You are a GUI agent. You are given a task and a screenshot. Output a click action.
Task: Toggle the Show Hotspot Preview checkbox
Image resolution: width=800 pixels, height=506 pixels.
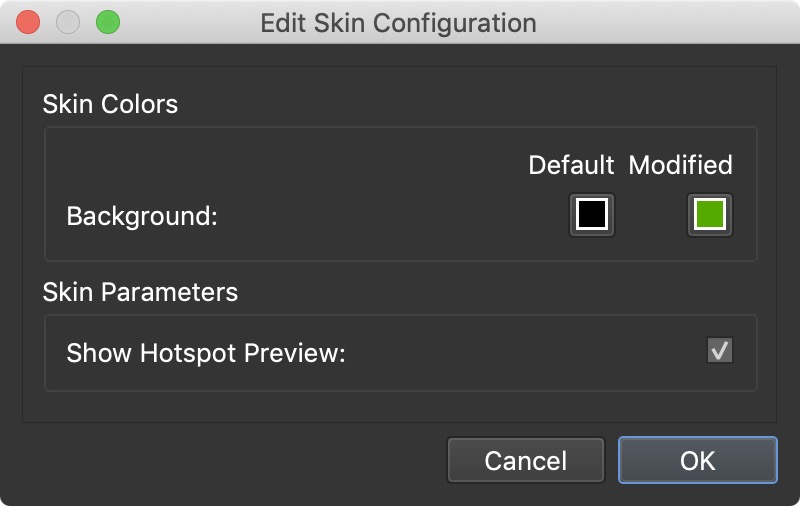719,351
